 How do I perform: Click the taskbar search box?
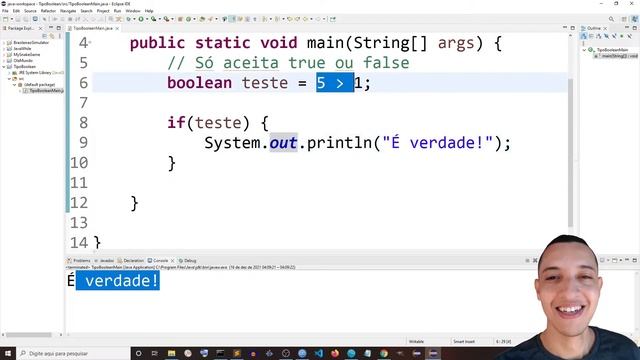[73, 353]
